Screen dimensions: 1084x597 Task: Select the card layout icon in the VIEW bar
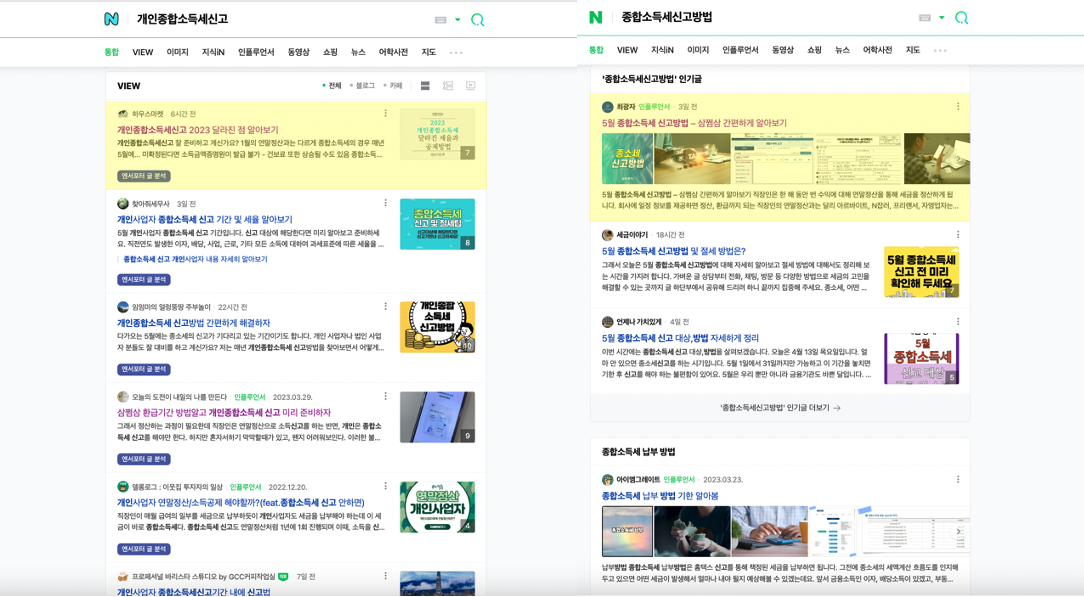(448, 85)
